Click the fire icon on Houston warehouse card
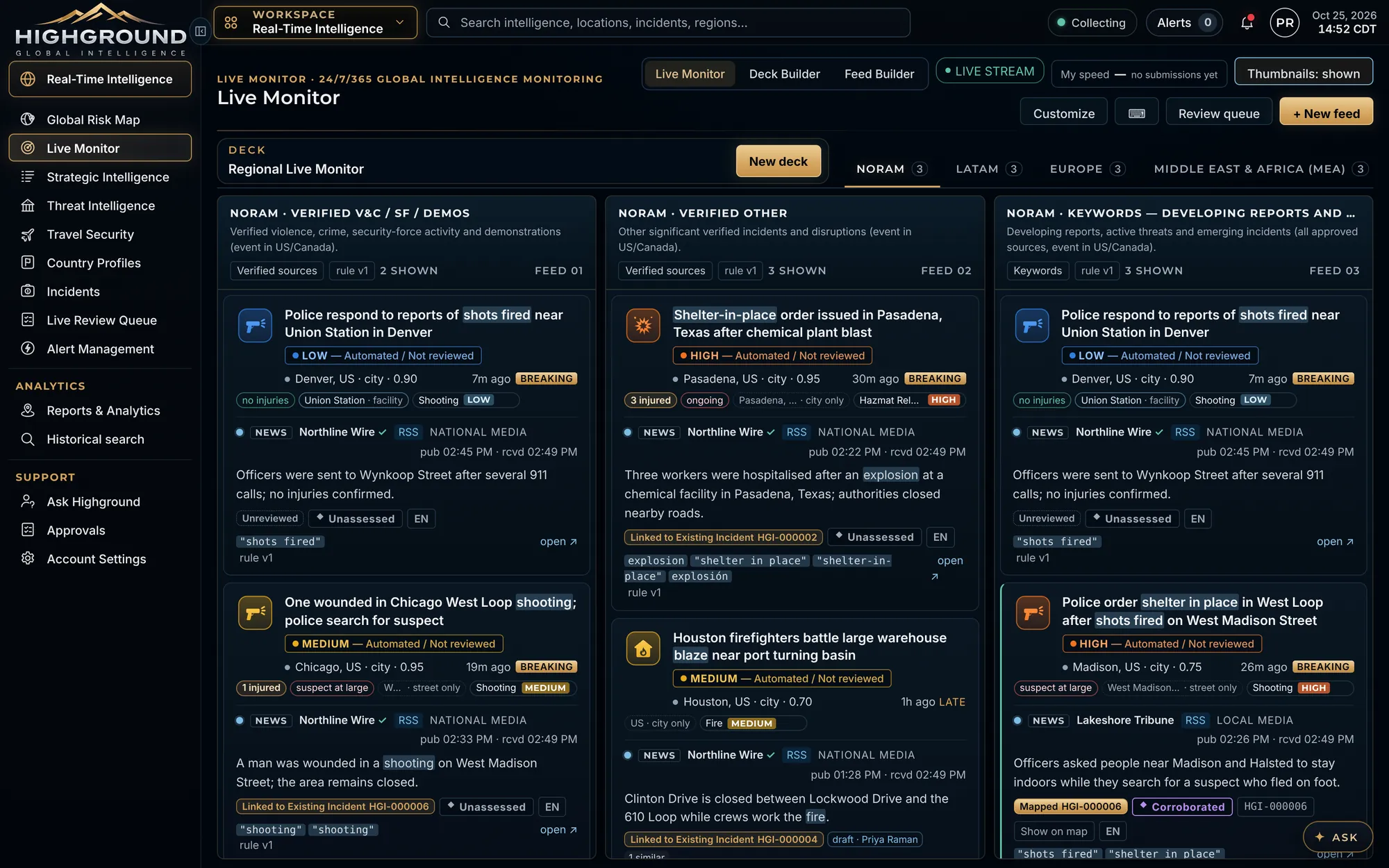The height and width of the screenshot is (868, 1389). [643, 648]
